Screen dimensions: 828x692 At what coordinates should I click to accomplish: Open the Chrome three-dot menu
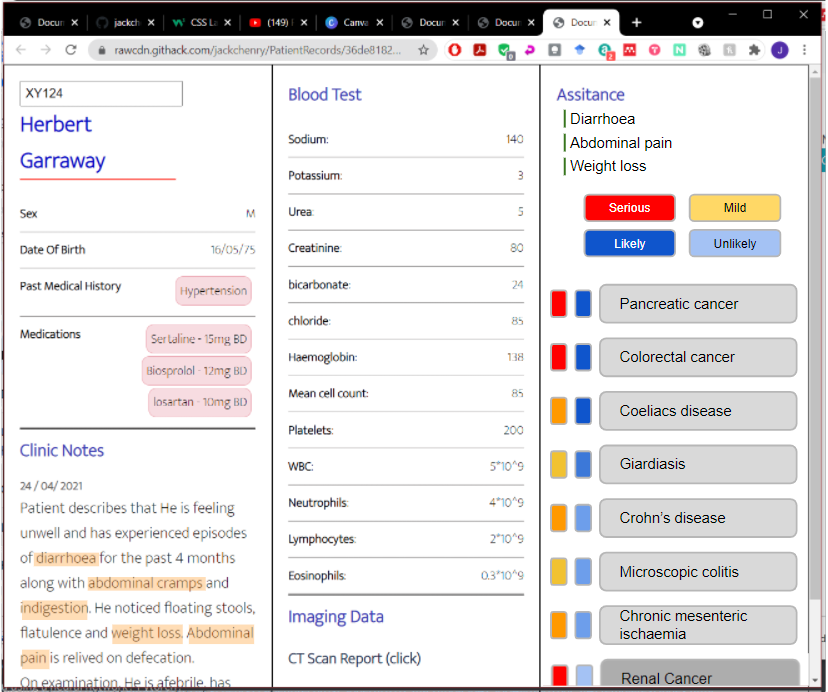pyautogui.click(x=804, y=49)
